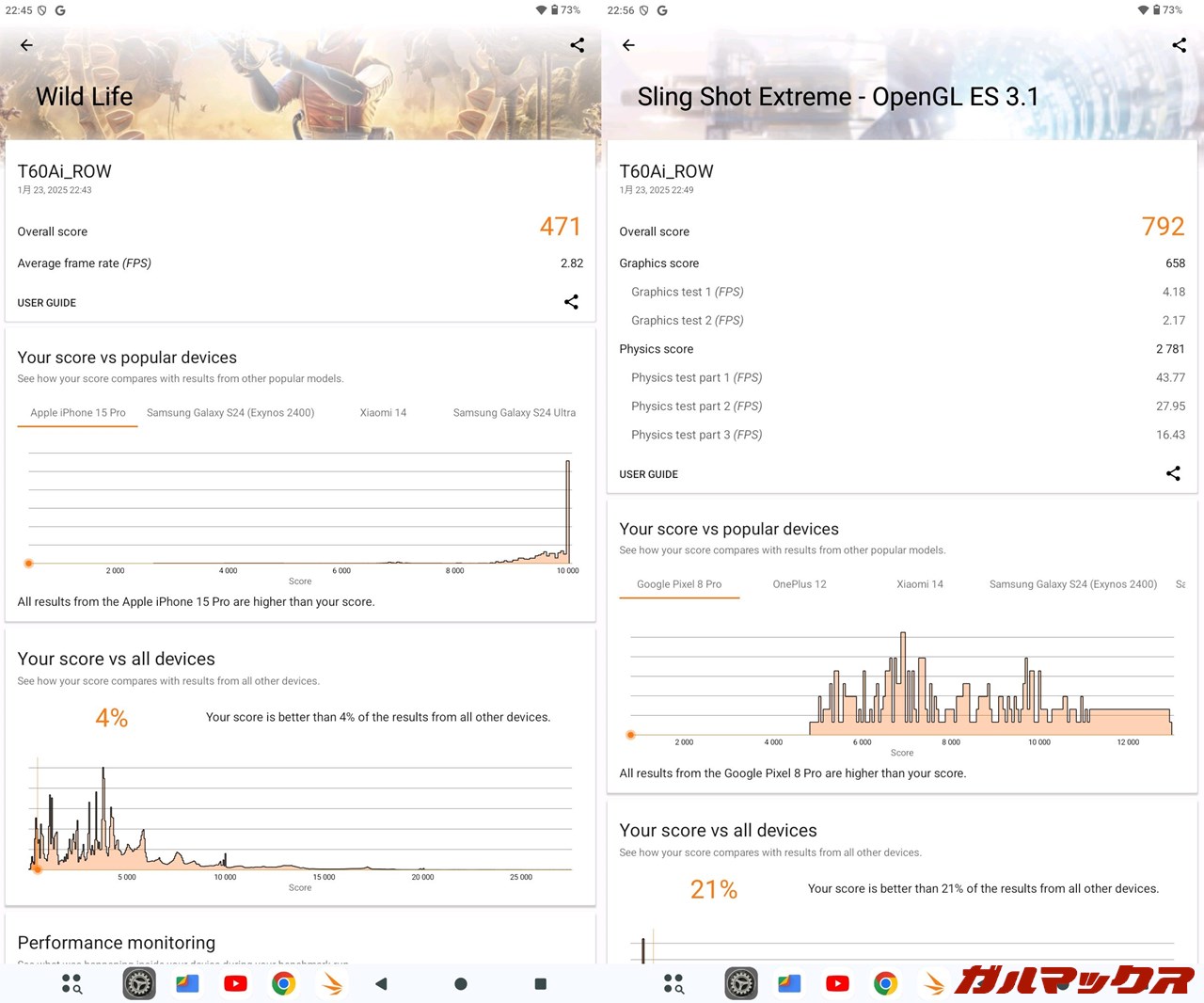Screen dimensions: 1204x1003
Task: Tap Apple iPhone 15 Pro active tab
Action: pos(77,412)
